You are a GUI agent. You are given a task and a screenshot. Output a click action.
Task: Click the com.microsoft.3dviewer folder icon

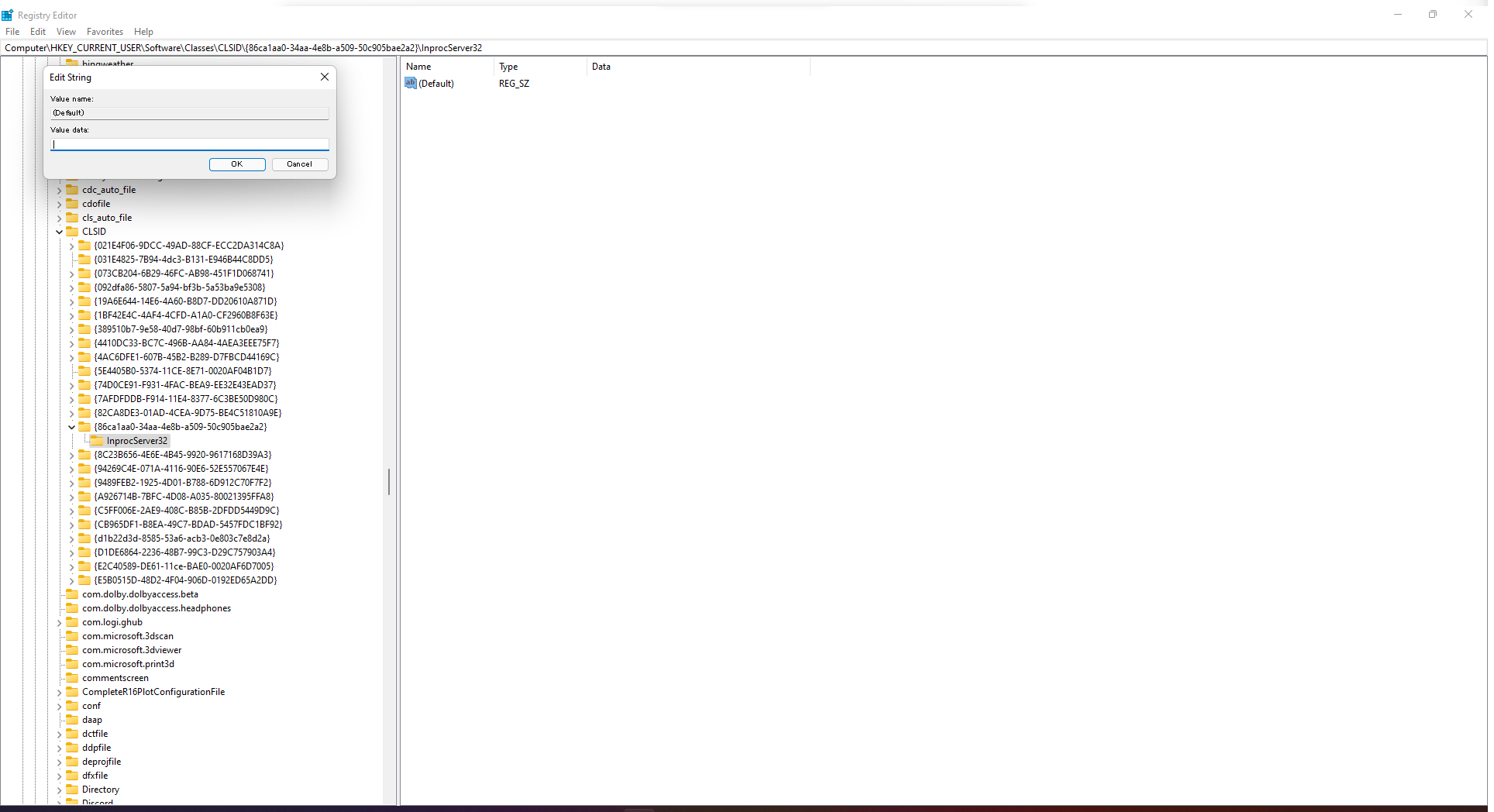tap(72, 649)
